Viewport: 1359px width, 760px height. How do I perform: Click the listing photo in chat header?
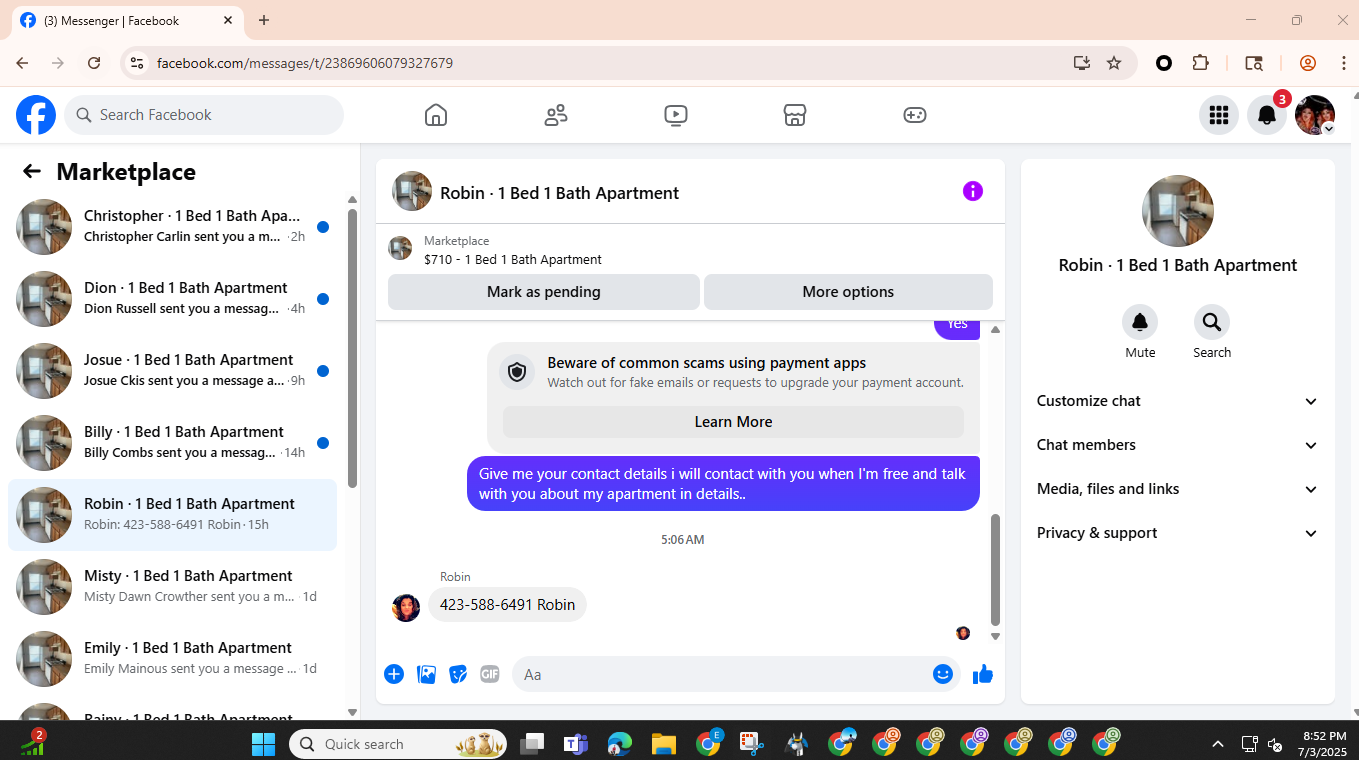click(412, 191)
